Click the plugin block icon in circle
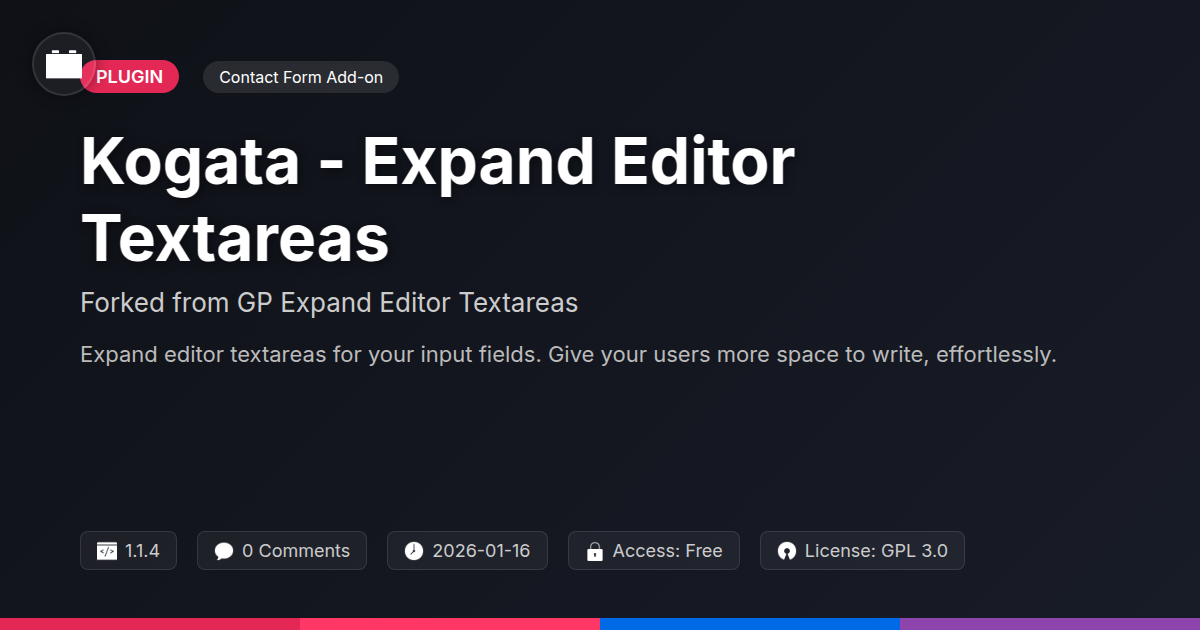 pyautogui.click(x=64, y=64)
